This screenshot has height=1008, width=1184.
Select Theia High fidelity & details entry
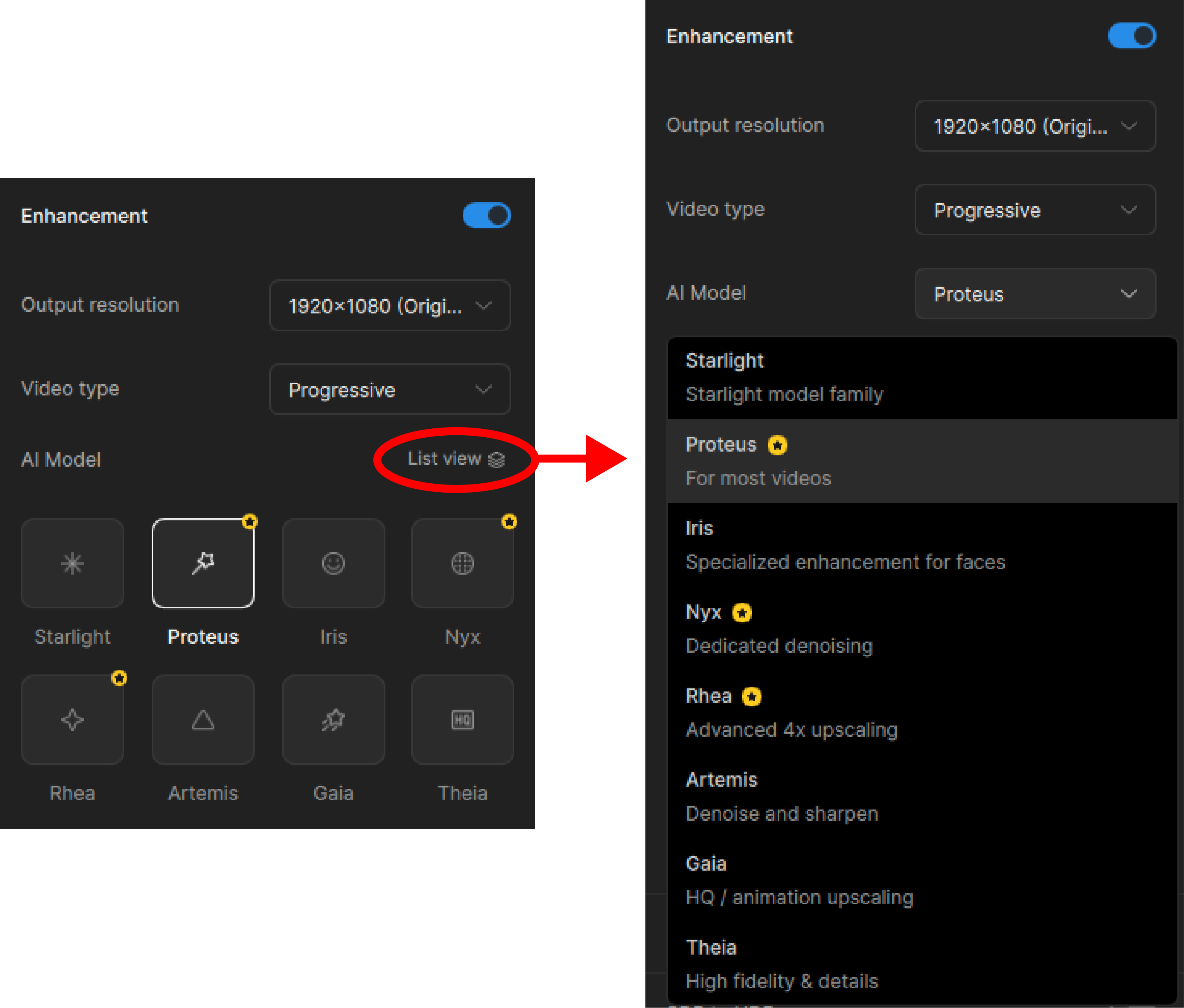point(921,965)
